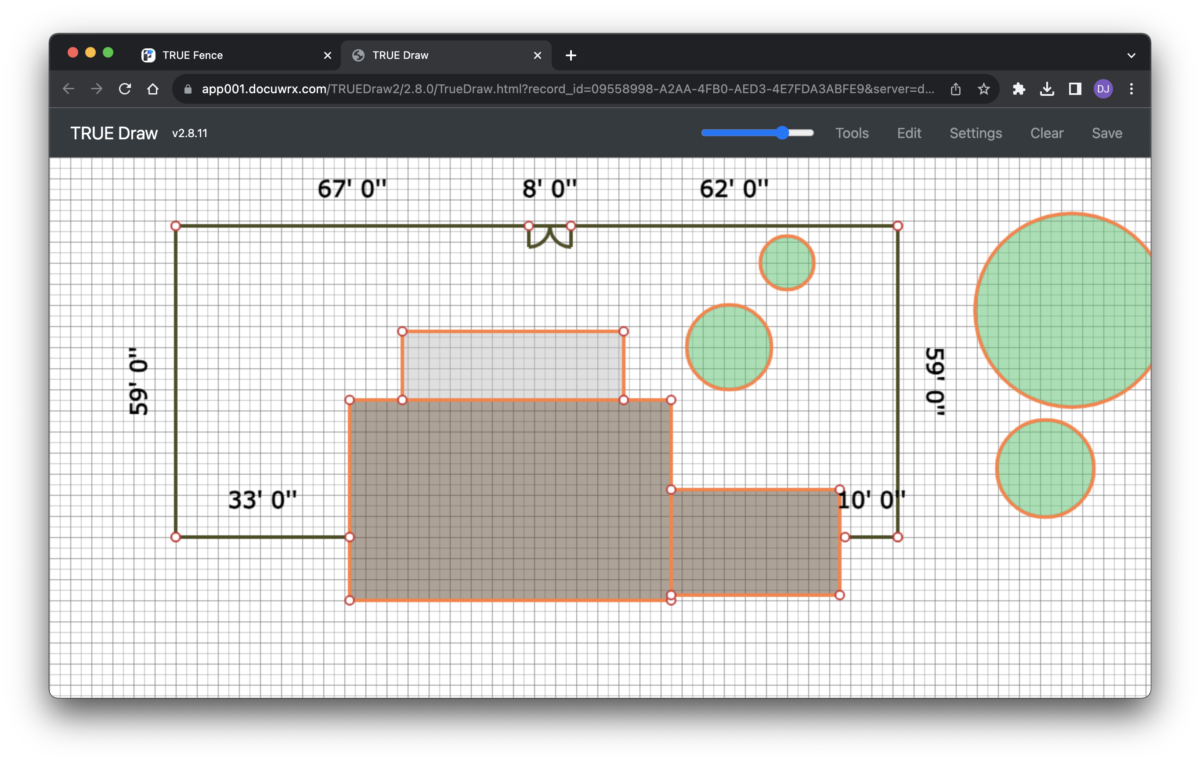
Task: Toggle the browser side panel icon
Action: pos(1075,89)
